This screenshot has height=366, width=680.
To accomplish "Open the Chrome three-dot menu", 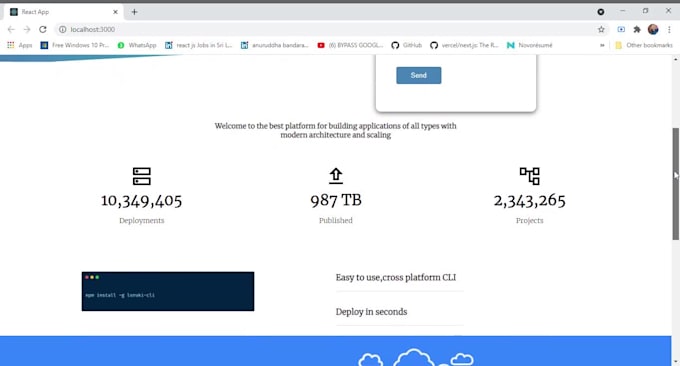I will [669, 29].
